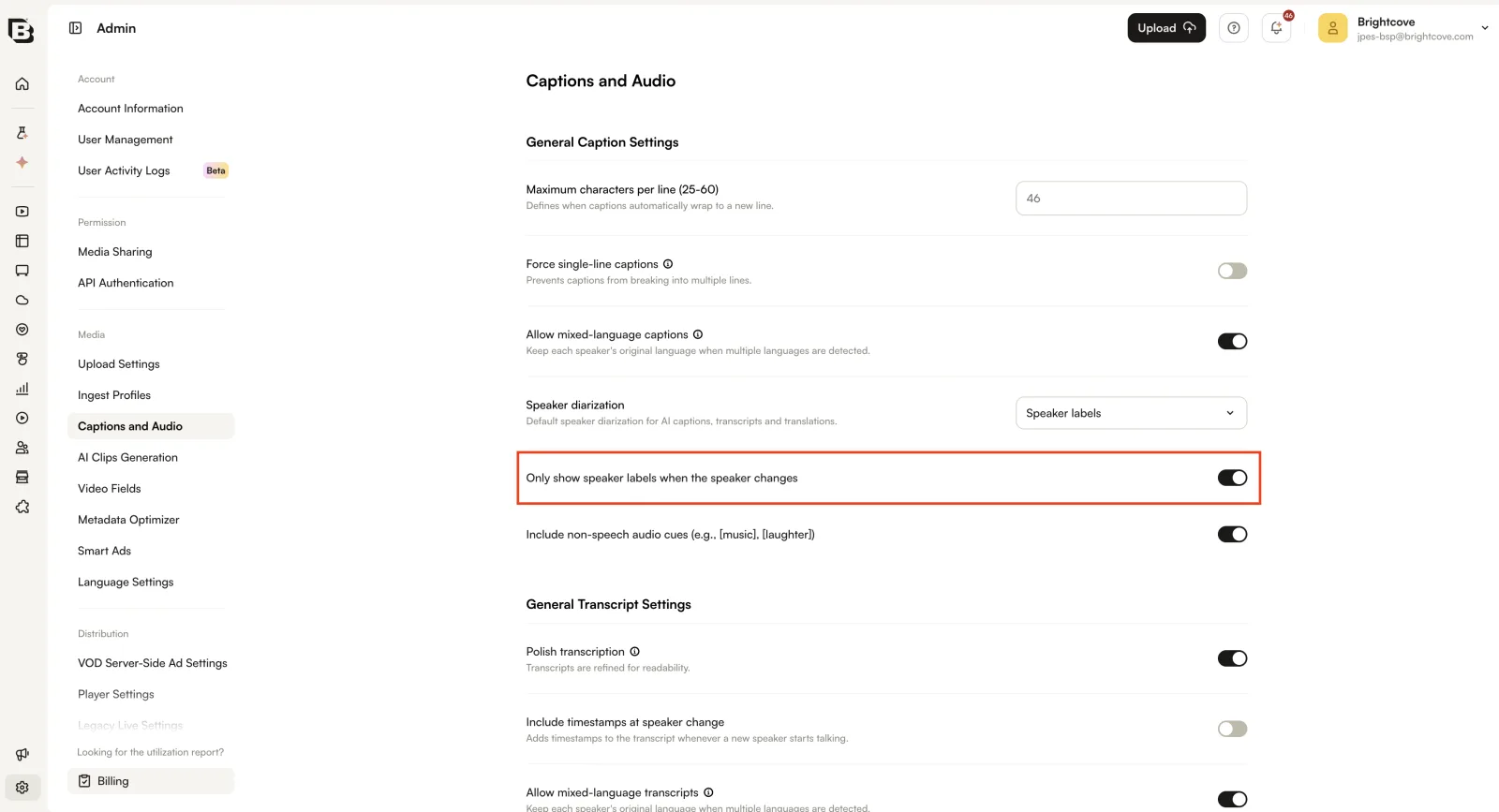Open the flask icon in the sidebar
Screen dimensions: 1499x812
[x=22, y=133]
